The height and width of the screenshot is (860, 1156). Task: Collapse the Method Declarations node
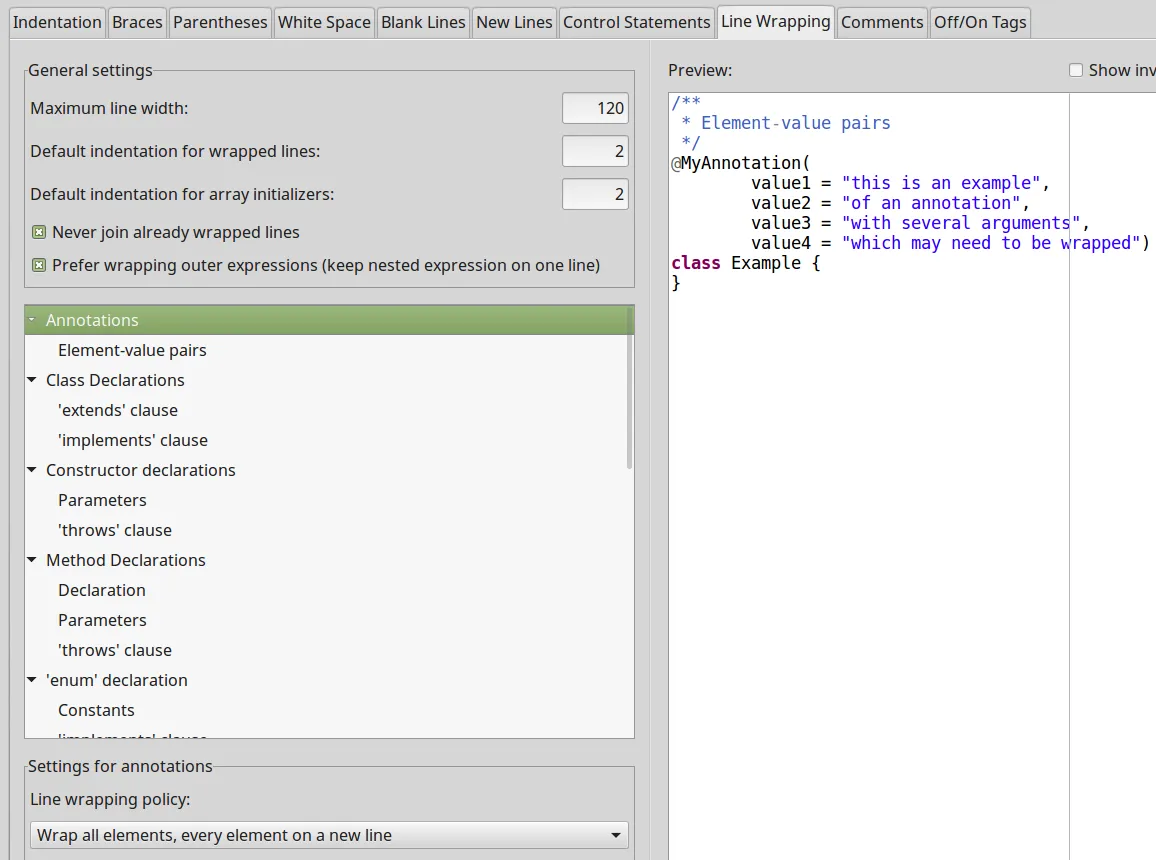click(x=33, y=560)
